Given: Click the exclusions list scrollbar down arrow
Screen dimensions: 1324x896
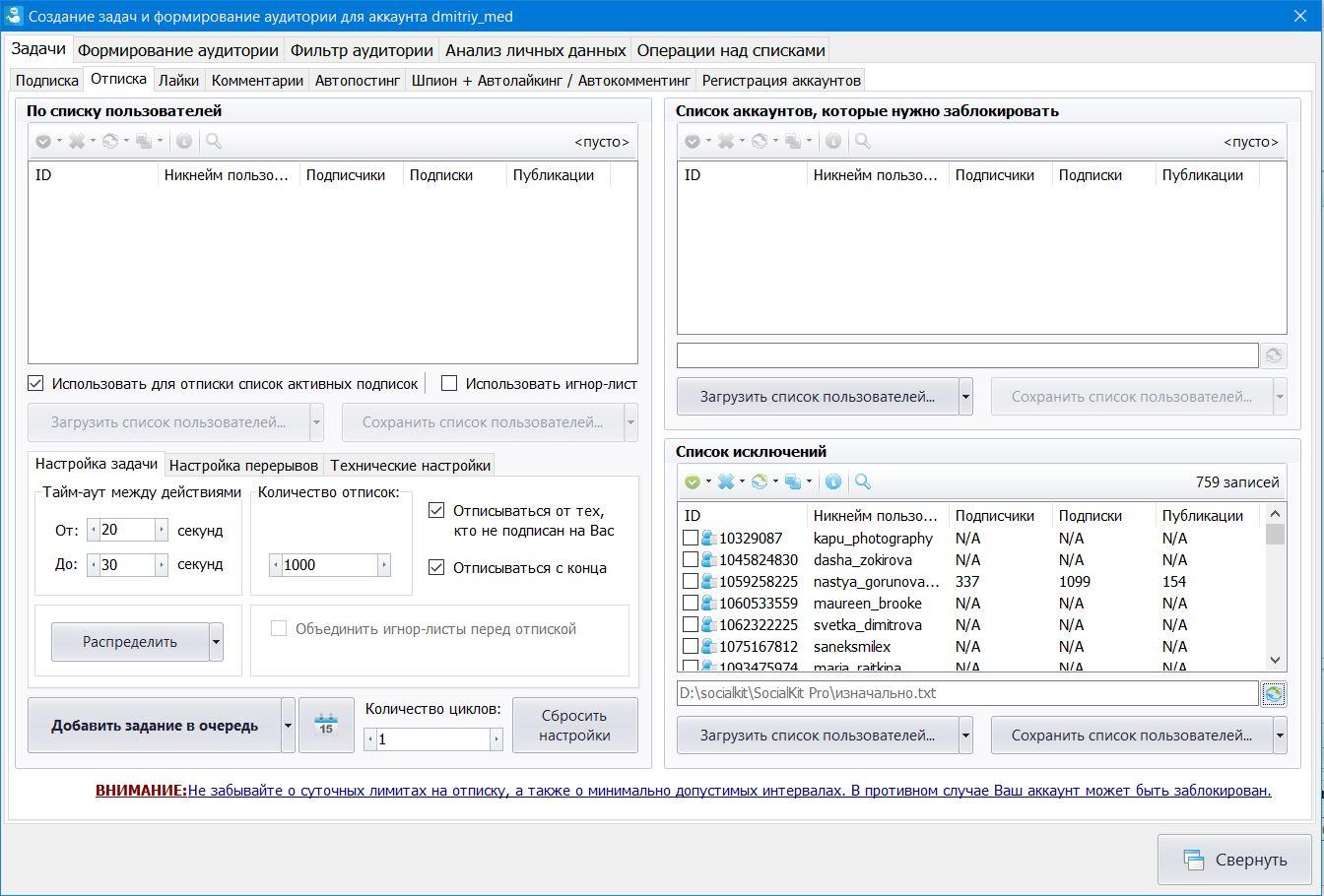Looking at the screenshot, I should click(1275, 661).
